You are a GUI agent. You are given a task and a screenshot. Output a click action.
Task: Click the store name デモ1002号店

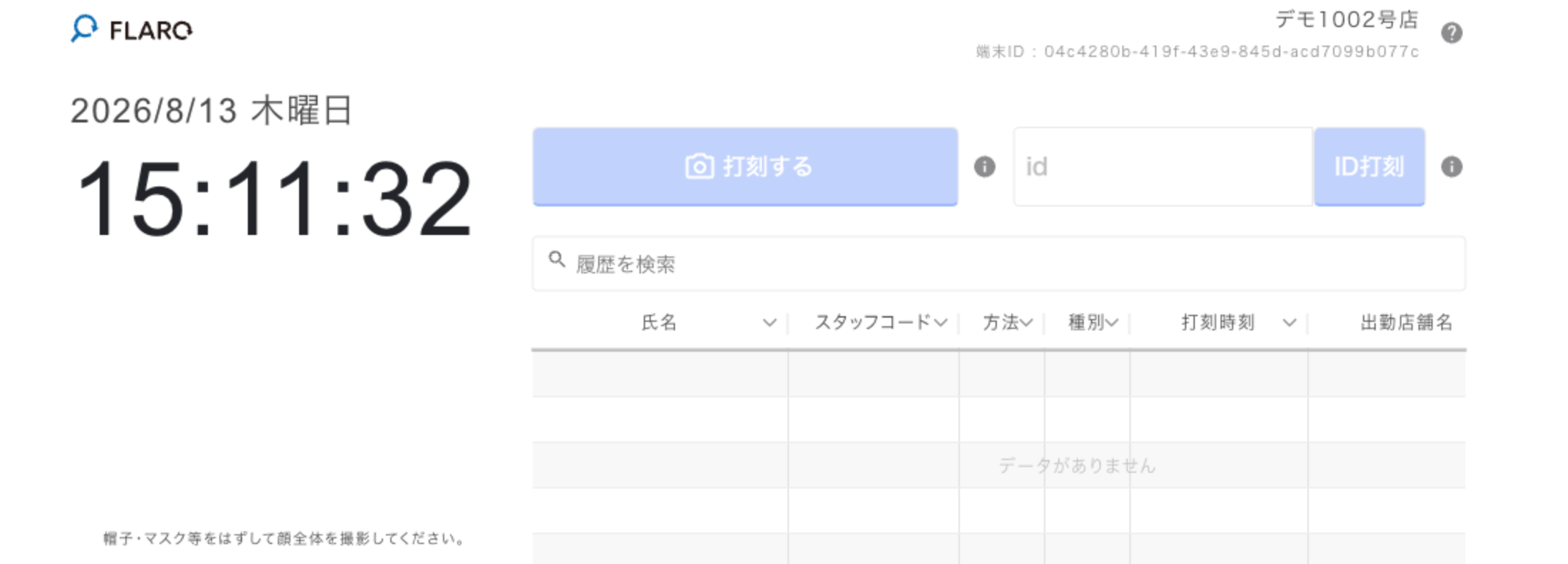coord(1347,19)
